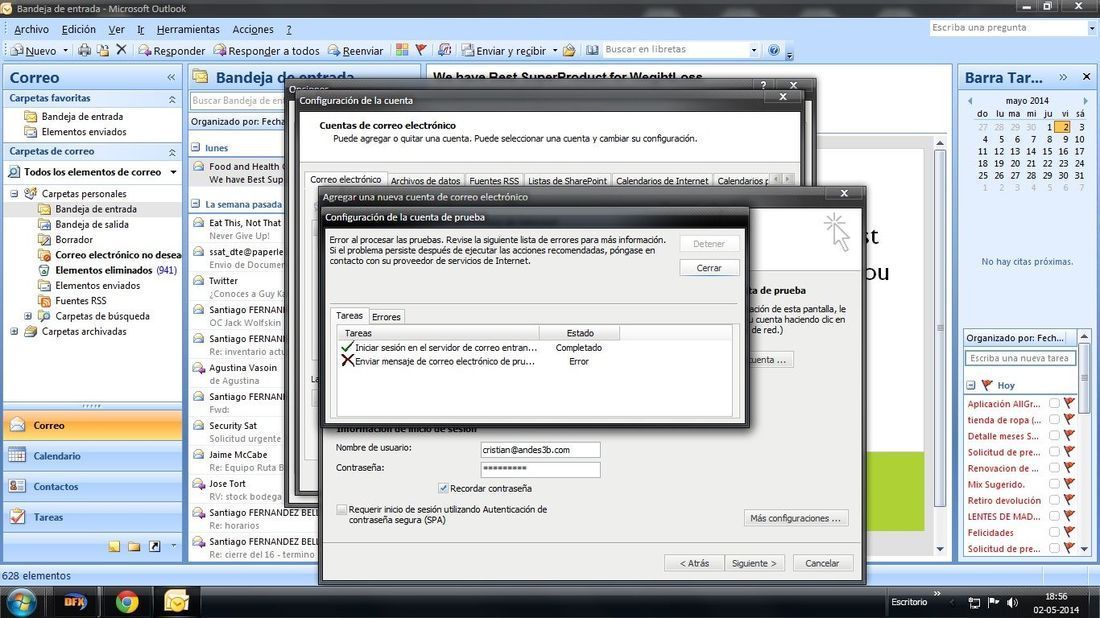
Task: Open the Address Book toolbar icon
Action: point(593,50)
